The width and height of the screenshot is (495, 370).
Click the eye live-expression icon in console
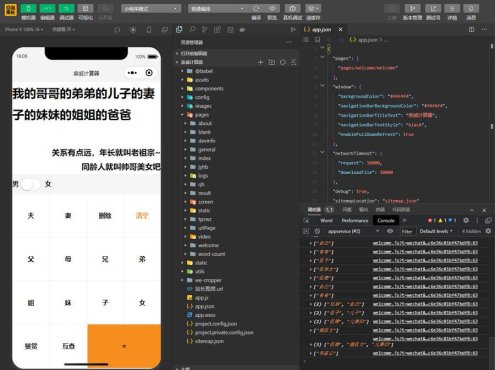point(390,231)
